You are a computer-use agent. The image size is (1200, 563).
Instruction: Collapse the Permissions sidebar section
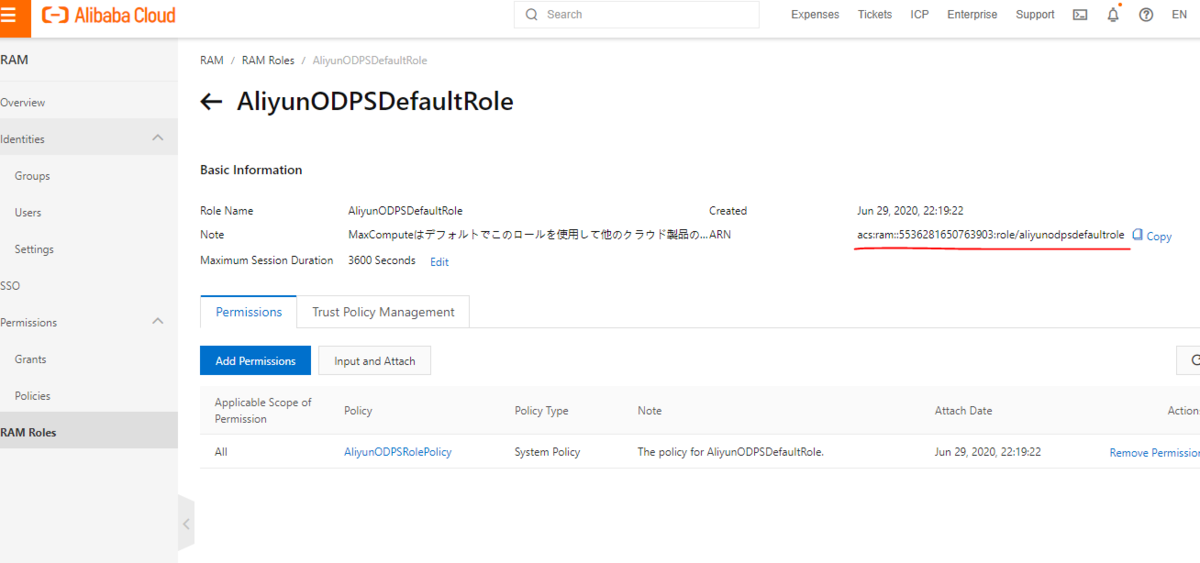[157, 321]
